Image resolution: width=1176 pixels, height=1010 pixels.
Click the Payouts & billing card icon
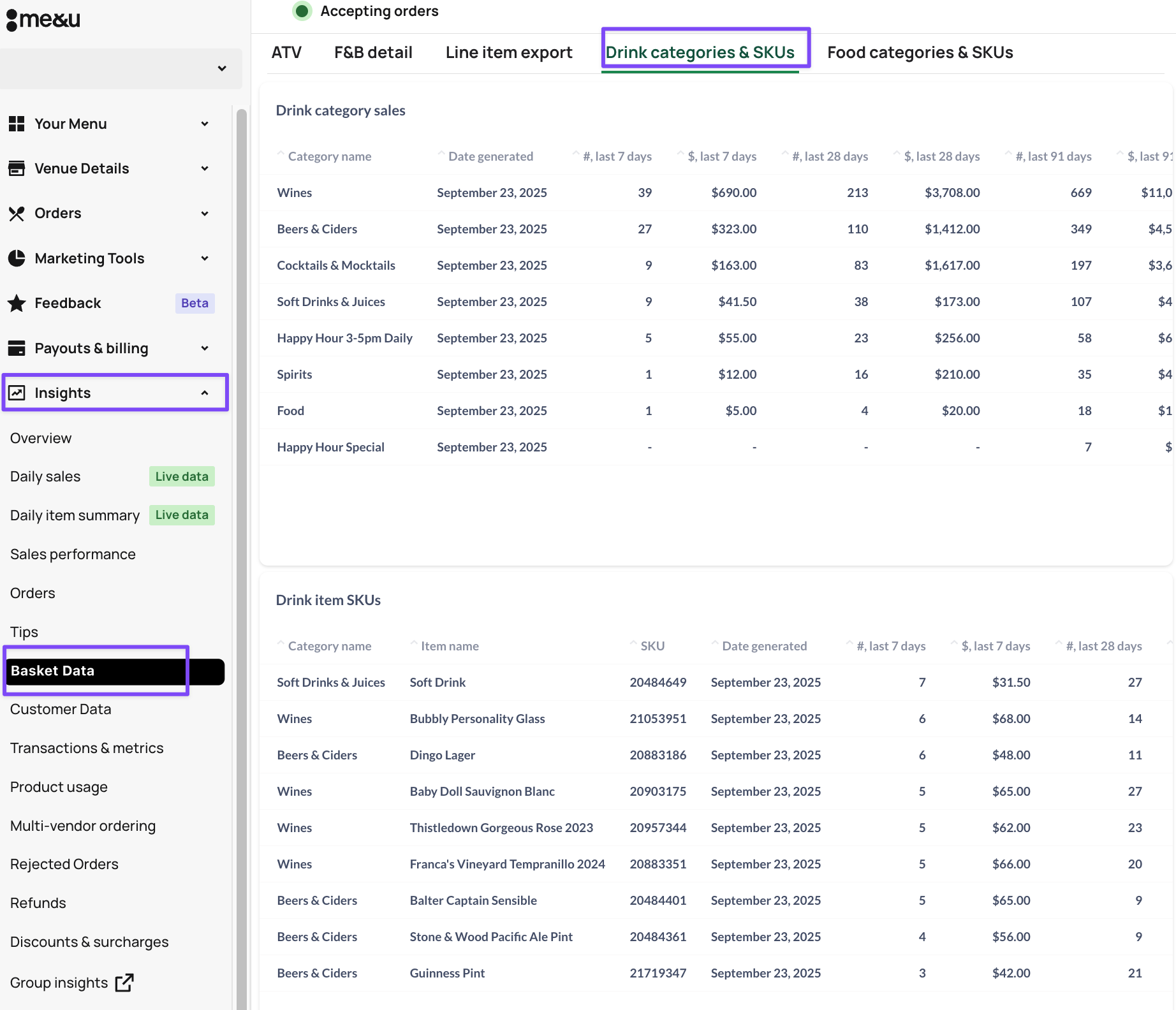pyautogui.click(x=17, y=348)
